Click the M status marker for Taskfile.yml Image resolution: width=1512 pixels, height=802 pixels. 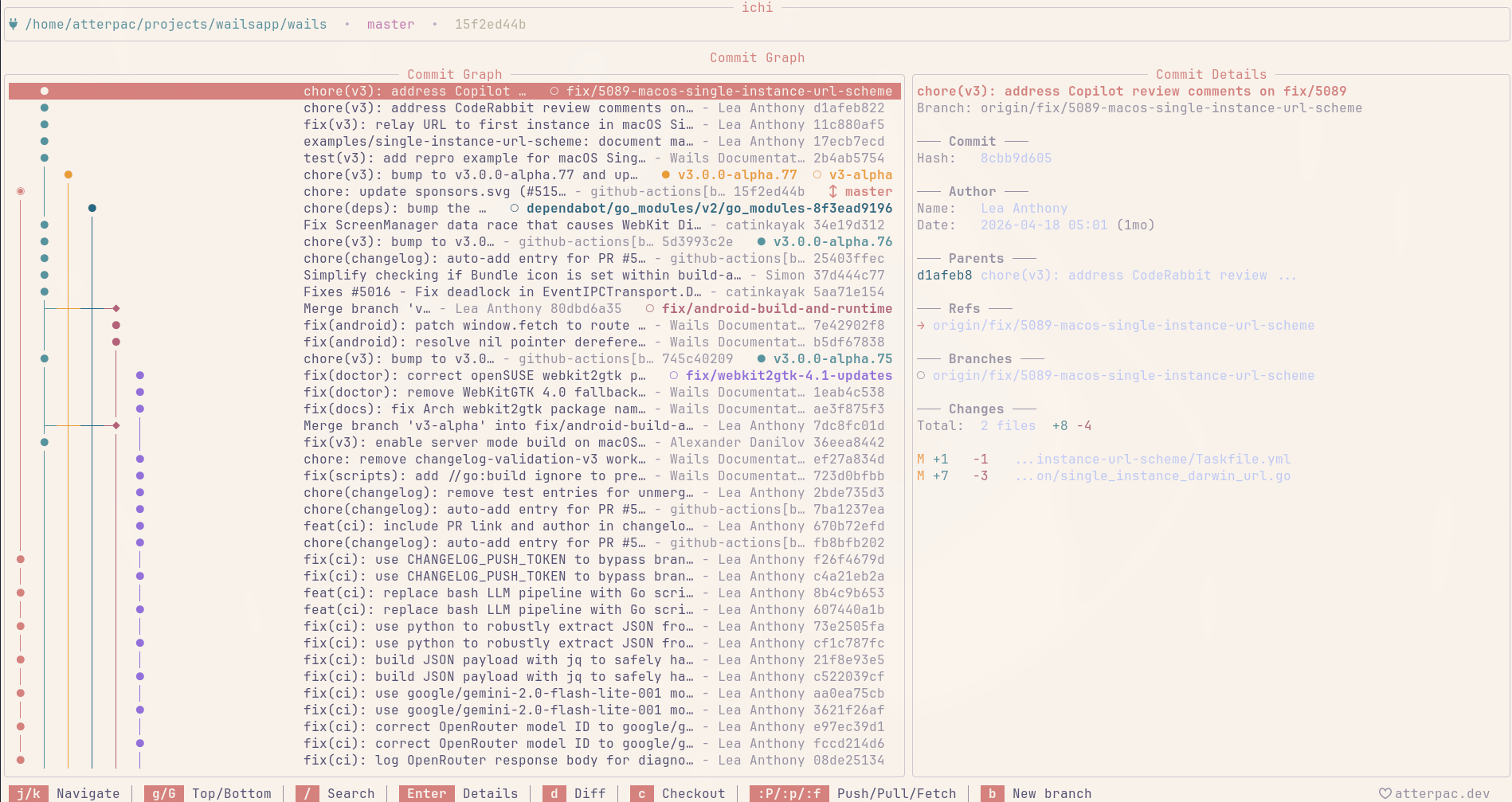pos(921,459)
